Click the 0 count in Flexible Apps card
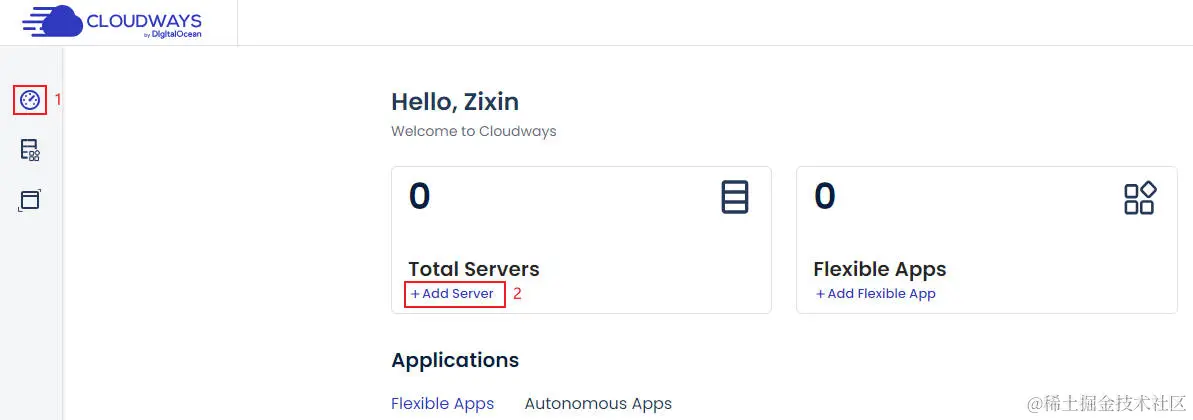 click(825, 196)
